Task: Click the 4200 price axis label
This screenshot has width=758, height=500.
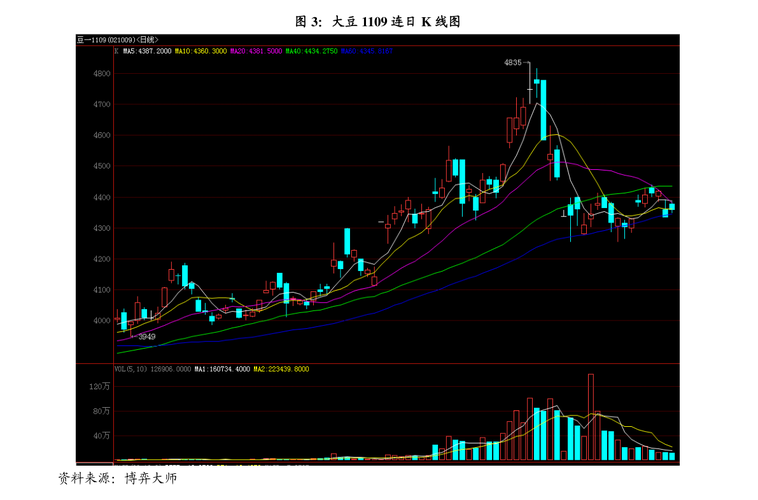Action: pos(102,259)
